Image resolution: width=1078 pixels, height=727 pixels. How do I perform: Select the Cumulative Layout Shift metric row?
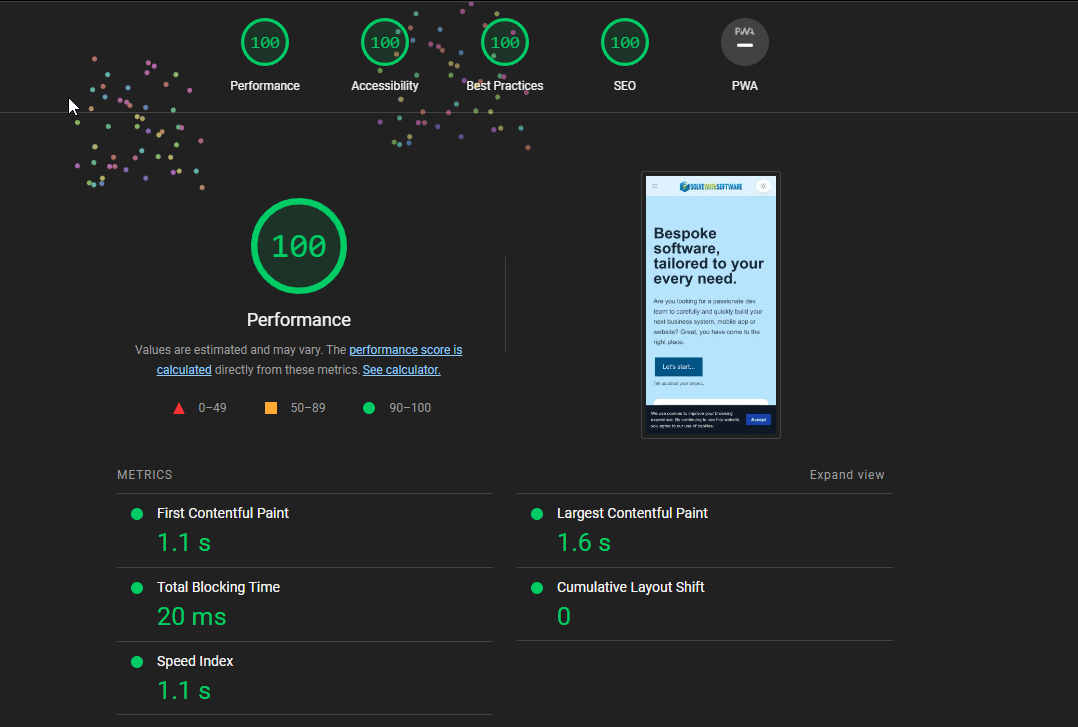[630, 587]
